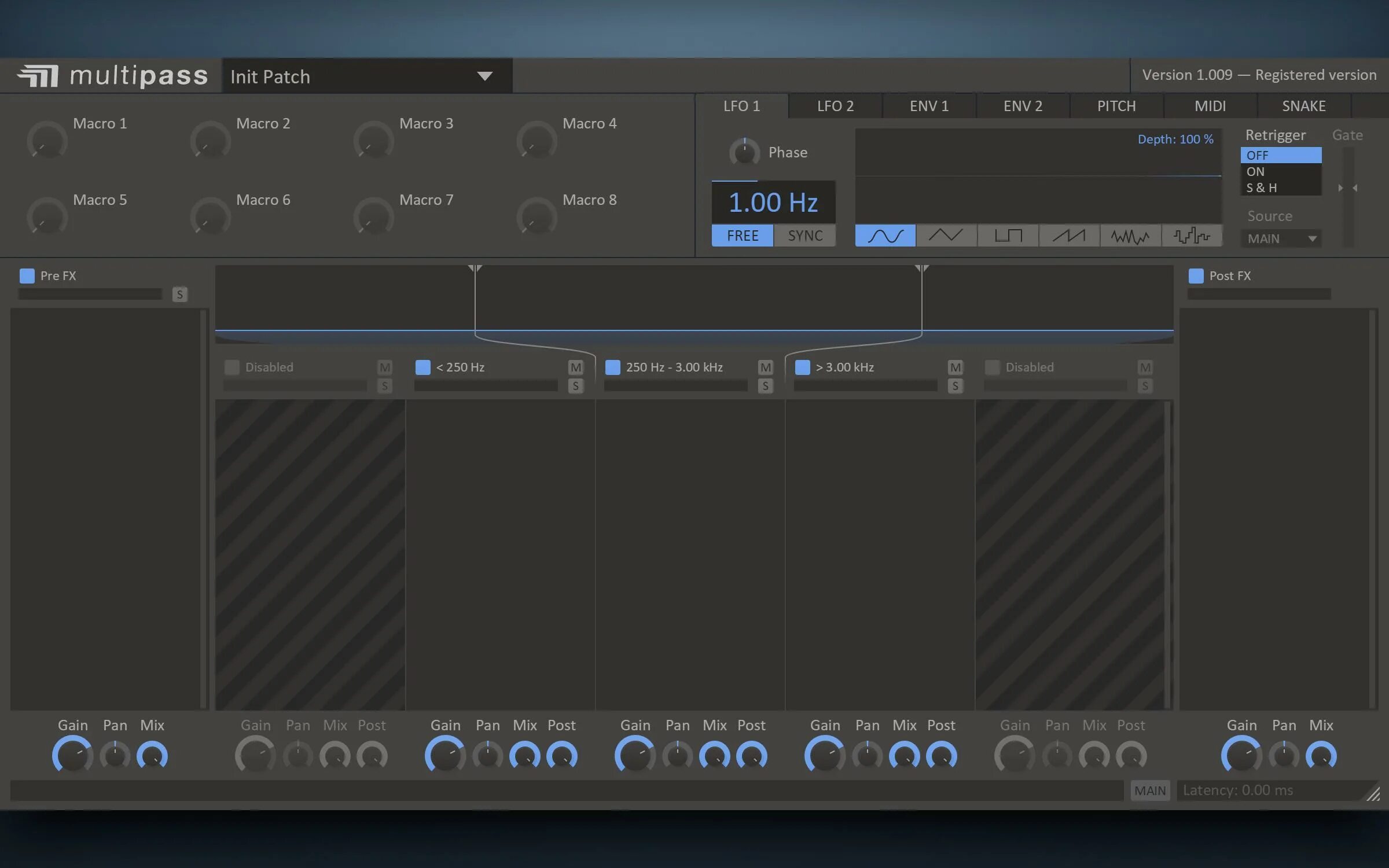This screenshot has height=868, width=1389.
Task: Mute the > 3.00 kHz band
Action: coord(955,367)
